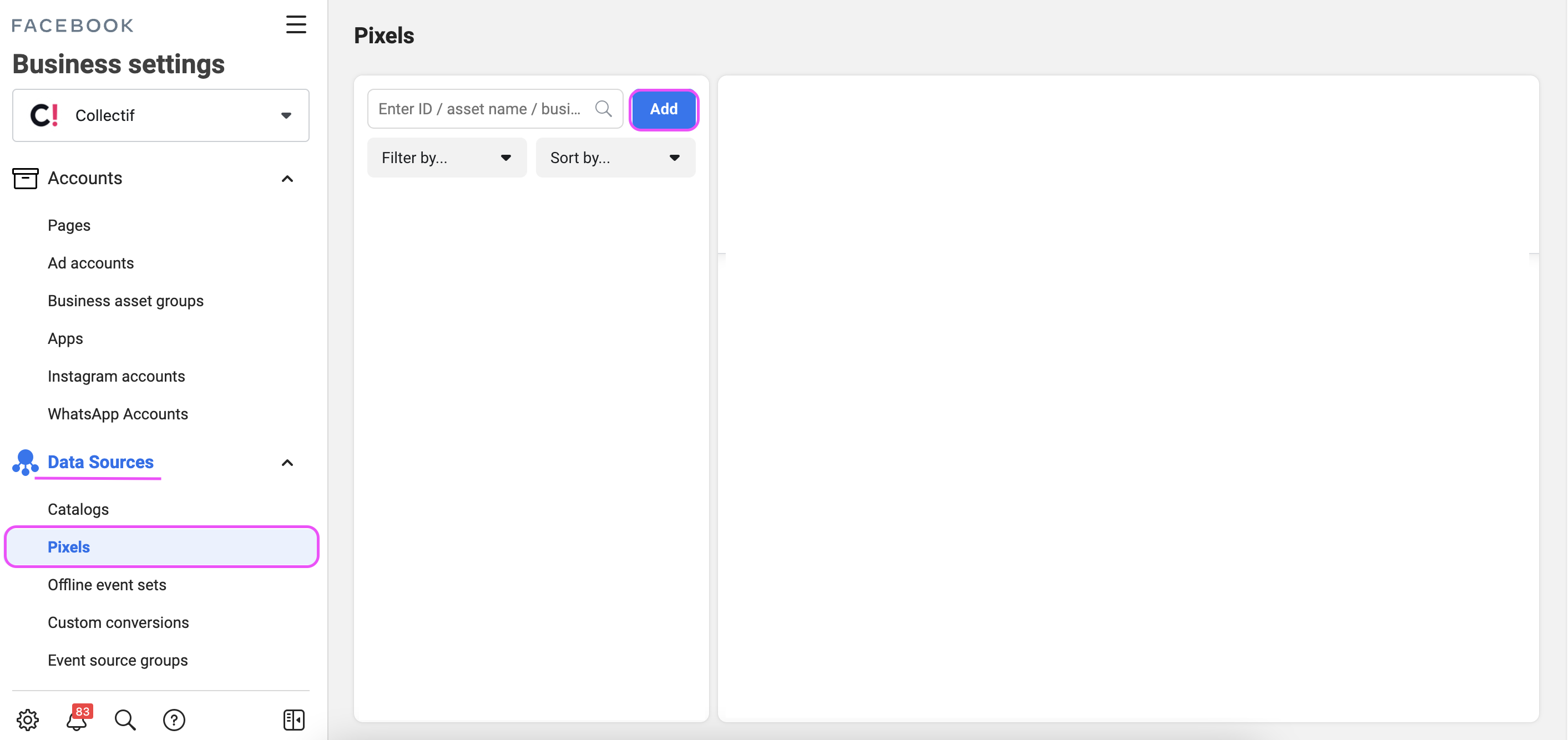
Task: Open help via the question mark icon
Action: point(174,719)
